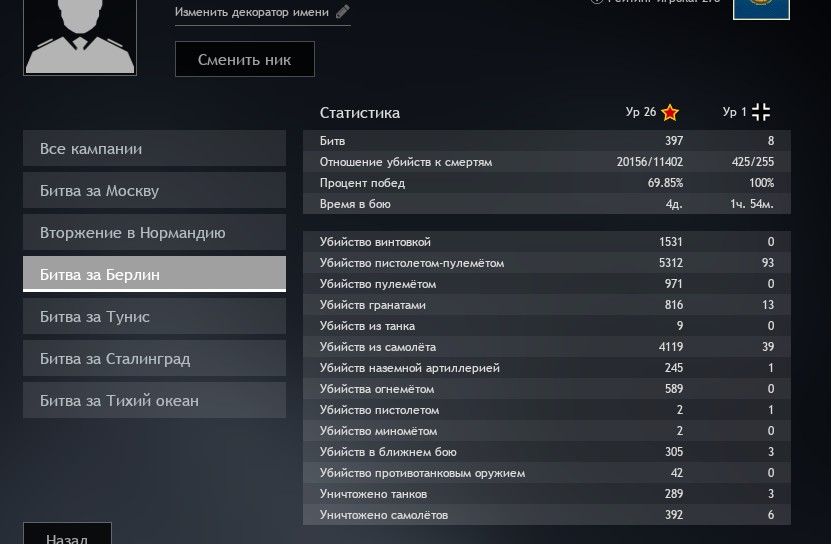Open the Битва за Тунис campaign
Viewport: 831px width, 544px height.
pyautogui.click(x=154, y=317)
